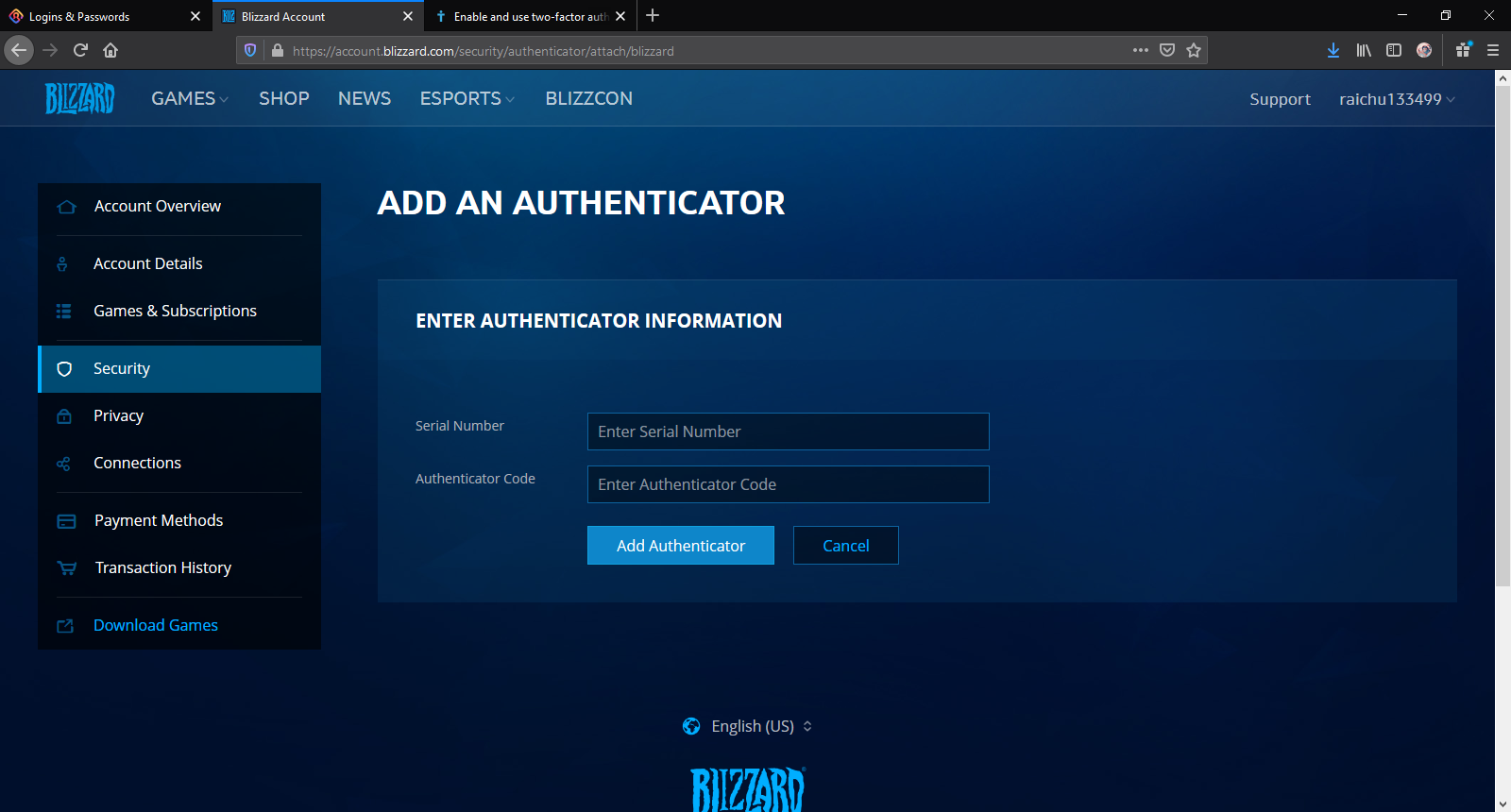Bookmark this page with the star

pyautogui.click(x=1194, y=50)
